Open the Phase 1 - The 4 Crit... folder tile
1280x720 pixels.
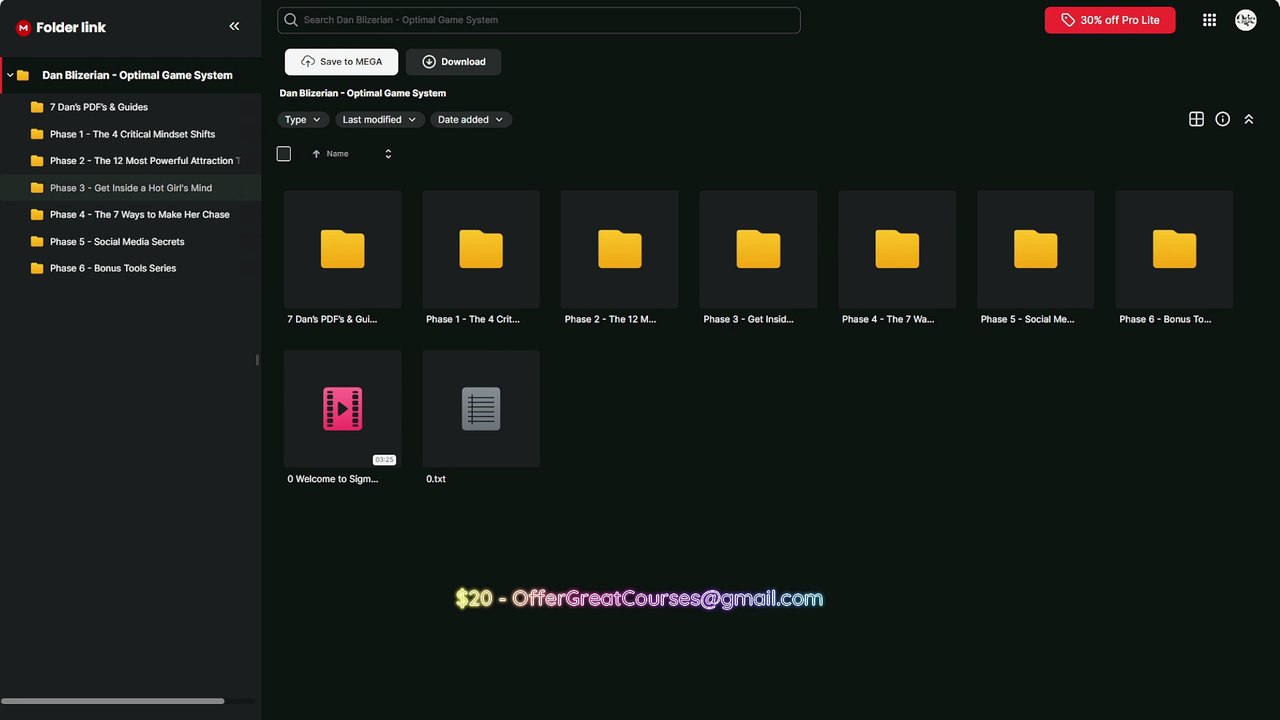coord(481,258)
